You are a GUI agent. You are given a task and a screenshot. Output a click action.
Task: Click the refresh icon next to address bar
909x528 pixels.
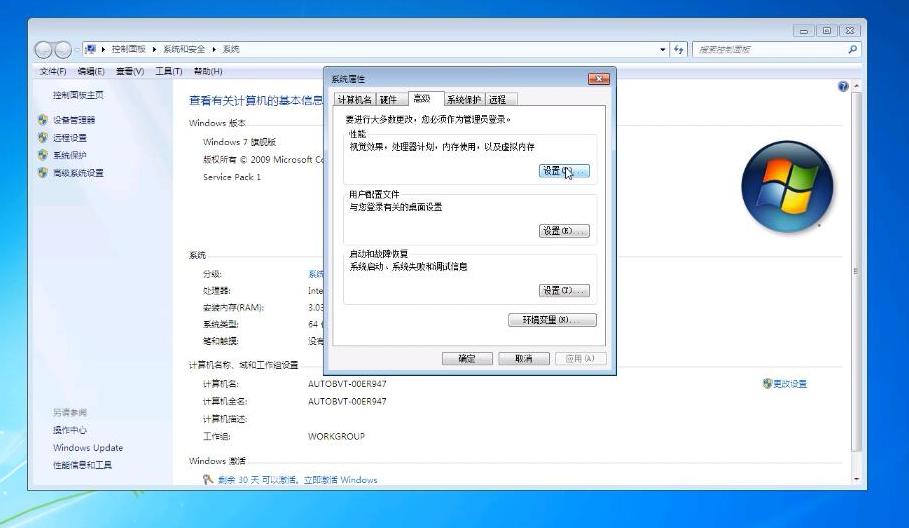[x=678, y=49]
